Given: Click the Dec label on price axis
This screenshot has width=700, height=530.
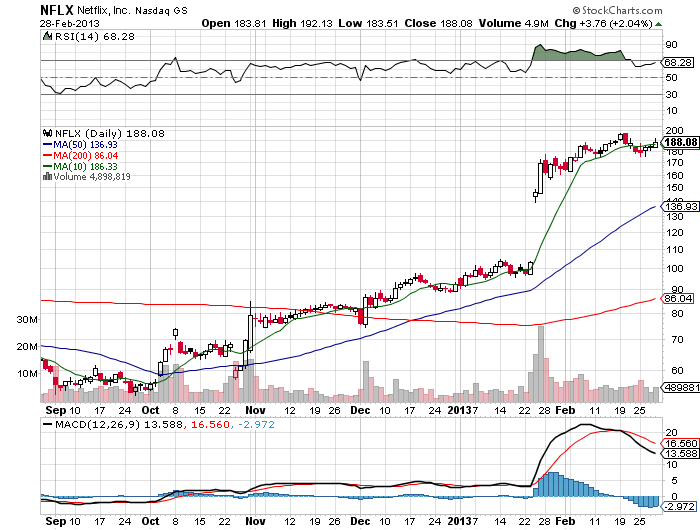Looking at the screenshot, I should tap(360, 410).
